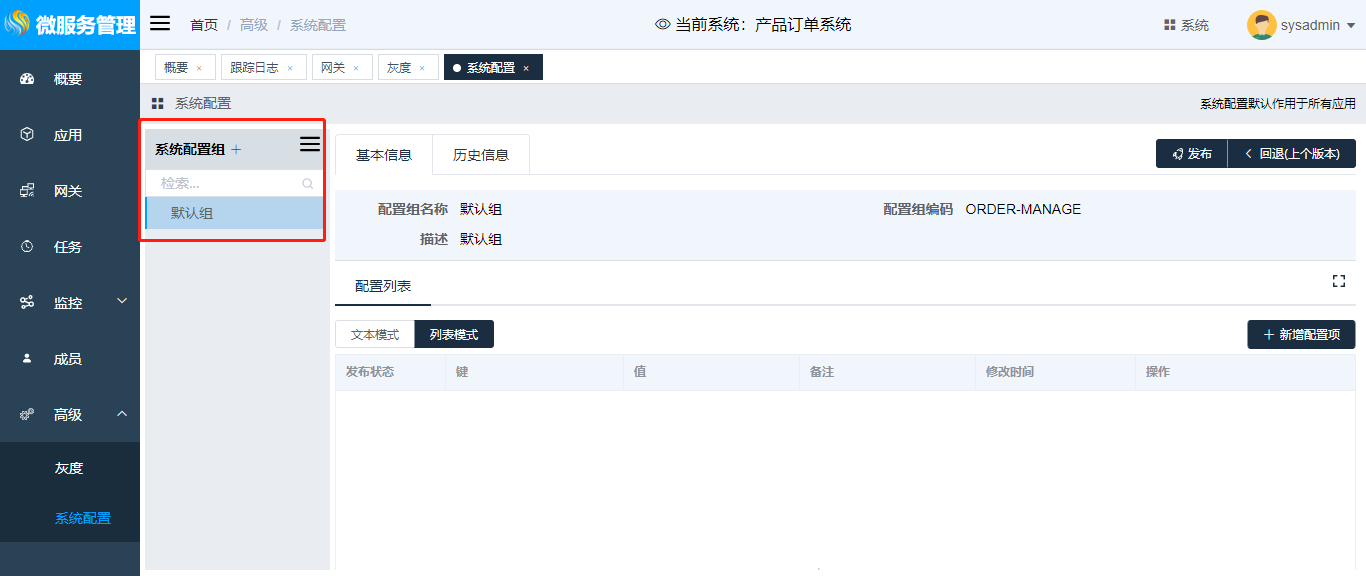The height and width of the screenshot is (576, 1366).
Task: Close the 跟踪日志 tab
Action: tap(290, 68)
